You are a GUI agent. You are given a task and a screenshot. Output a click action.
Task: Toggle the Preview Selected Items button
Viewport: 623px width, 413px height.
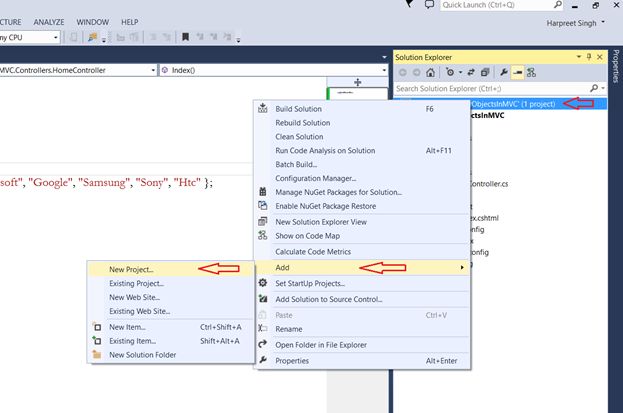click(517, 72)
